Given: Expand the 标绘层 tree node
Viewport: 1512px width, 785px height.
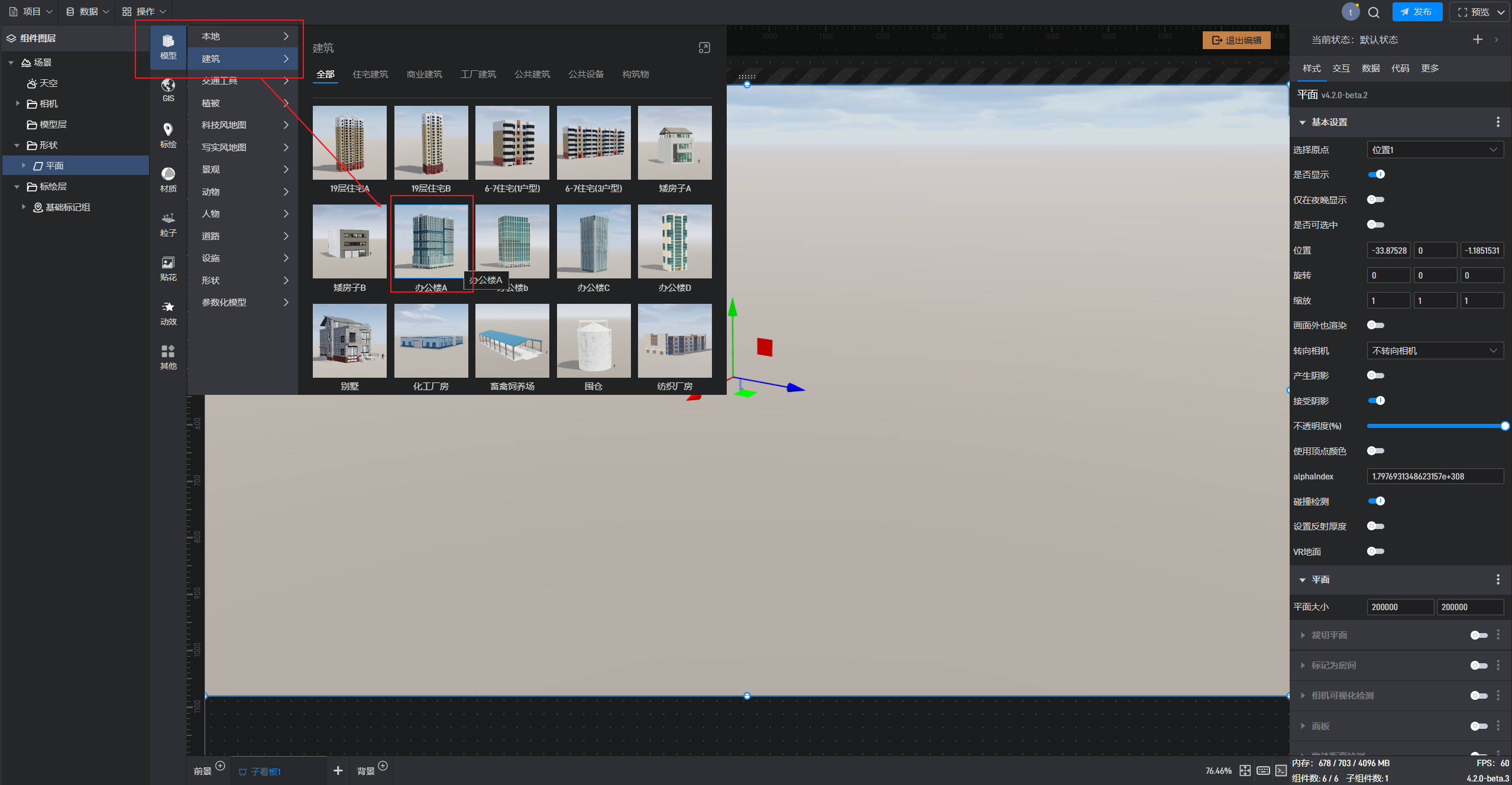Looking at the screenshot, I should click(x=17, y=187).
